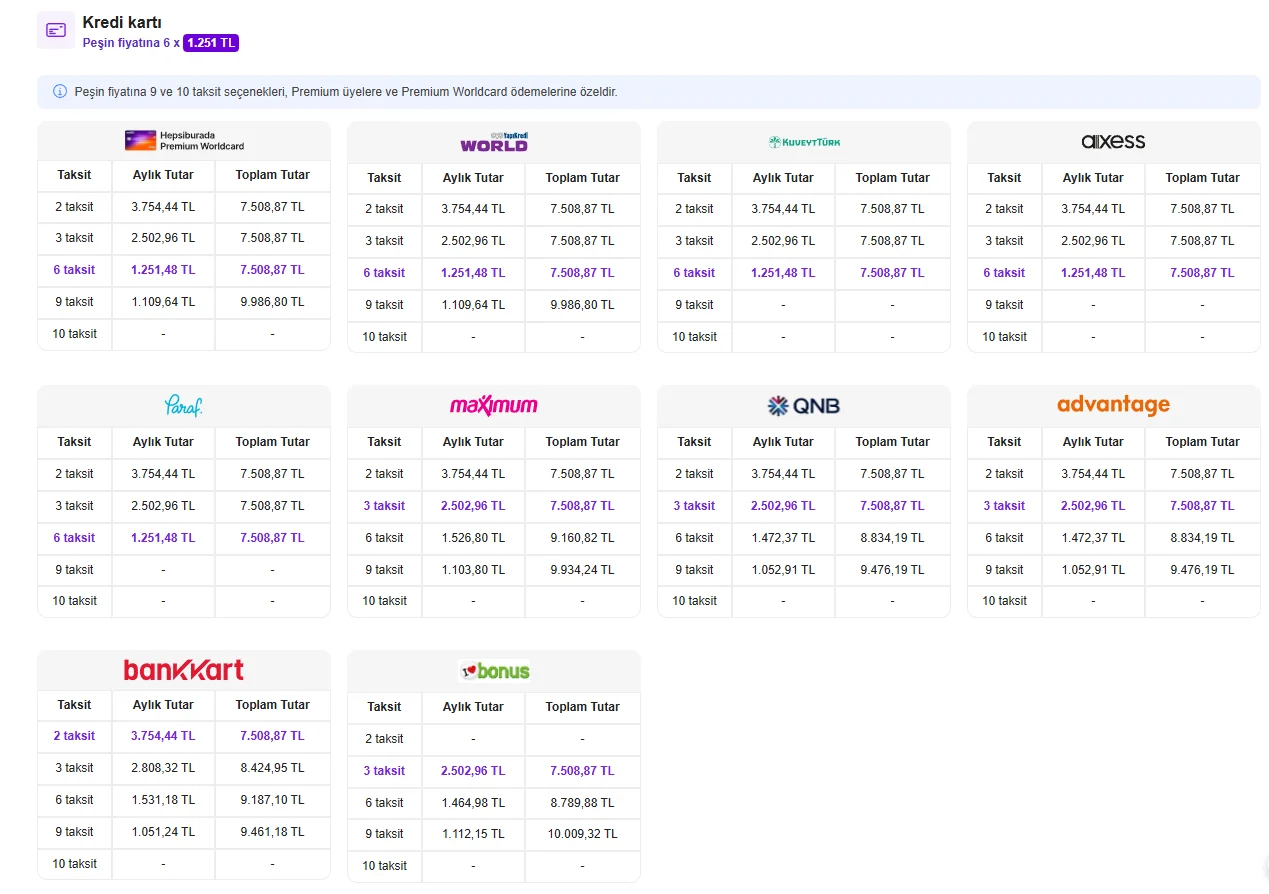The image size is (1269, 894).
Task: Click 2.808,32 TL in Bankkart table
Action: coord(163,768)
